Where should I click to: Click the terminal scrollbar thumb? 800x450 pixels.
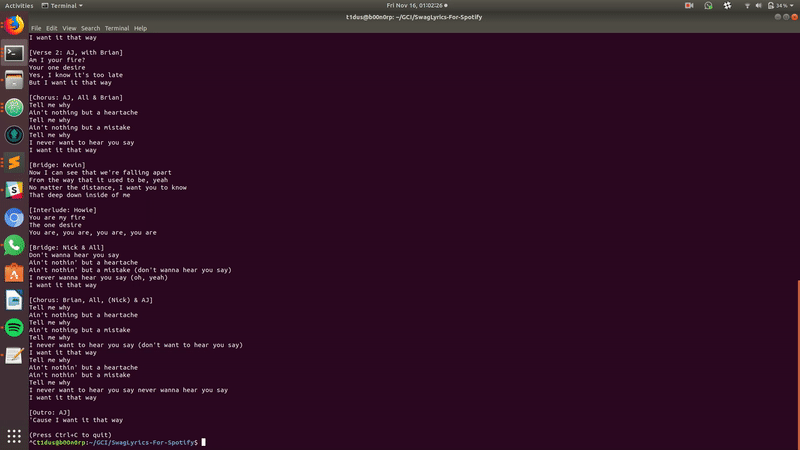coord(798,364)
